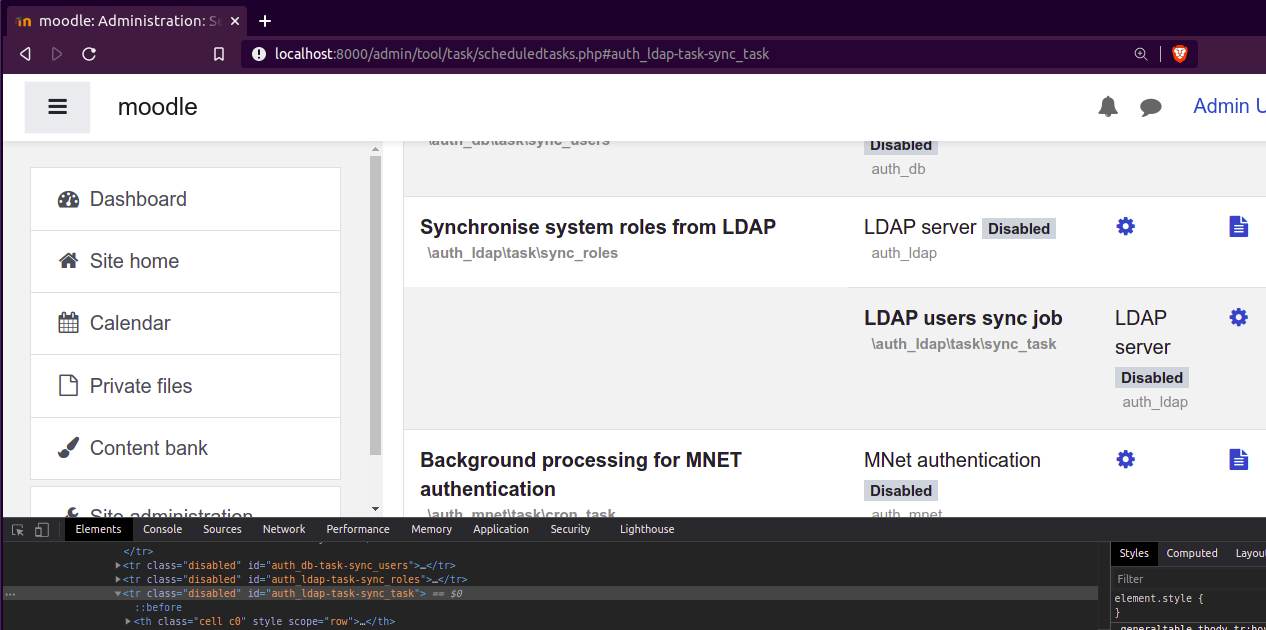Viewport: 1266px width, 630px height.
Task: Collapse the auth_ldap-task-sync_task tr node
Action: click(x=119, y=593)
